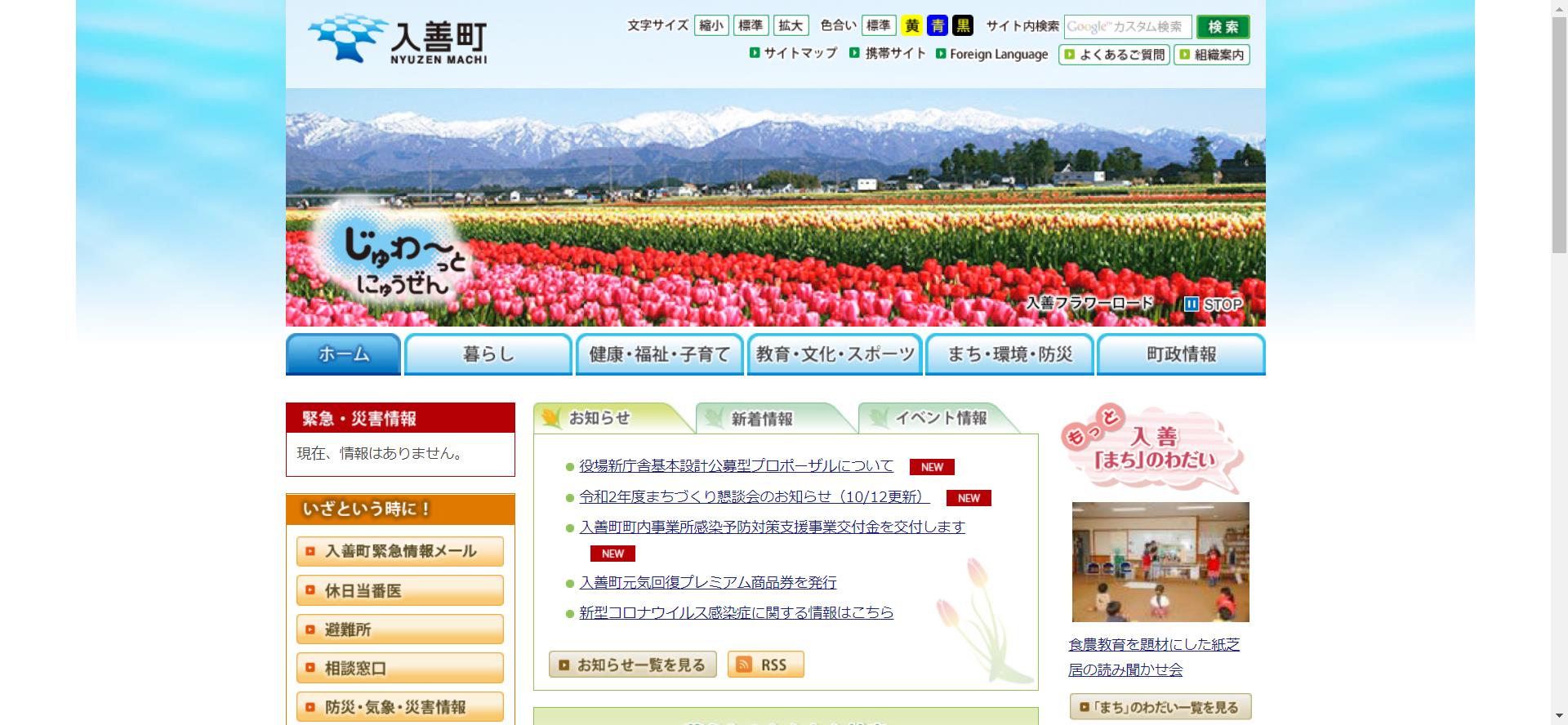Click the Nyuzen Machi logo

(398, 38)
